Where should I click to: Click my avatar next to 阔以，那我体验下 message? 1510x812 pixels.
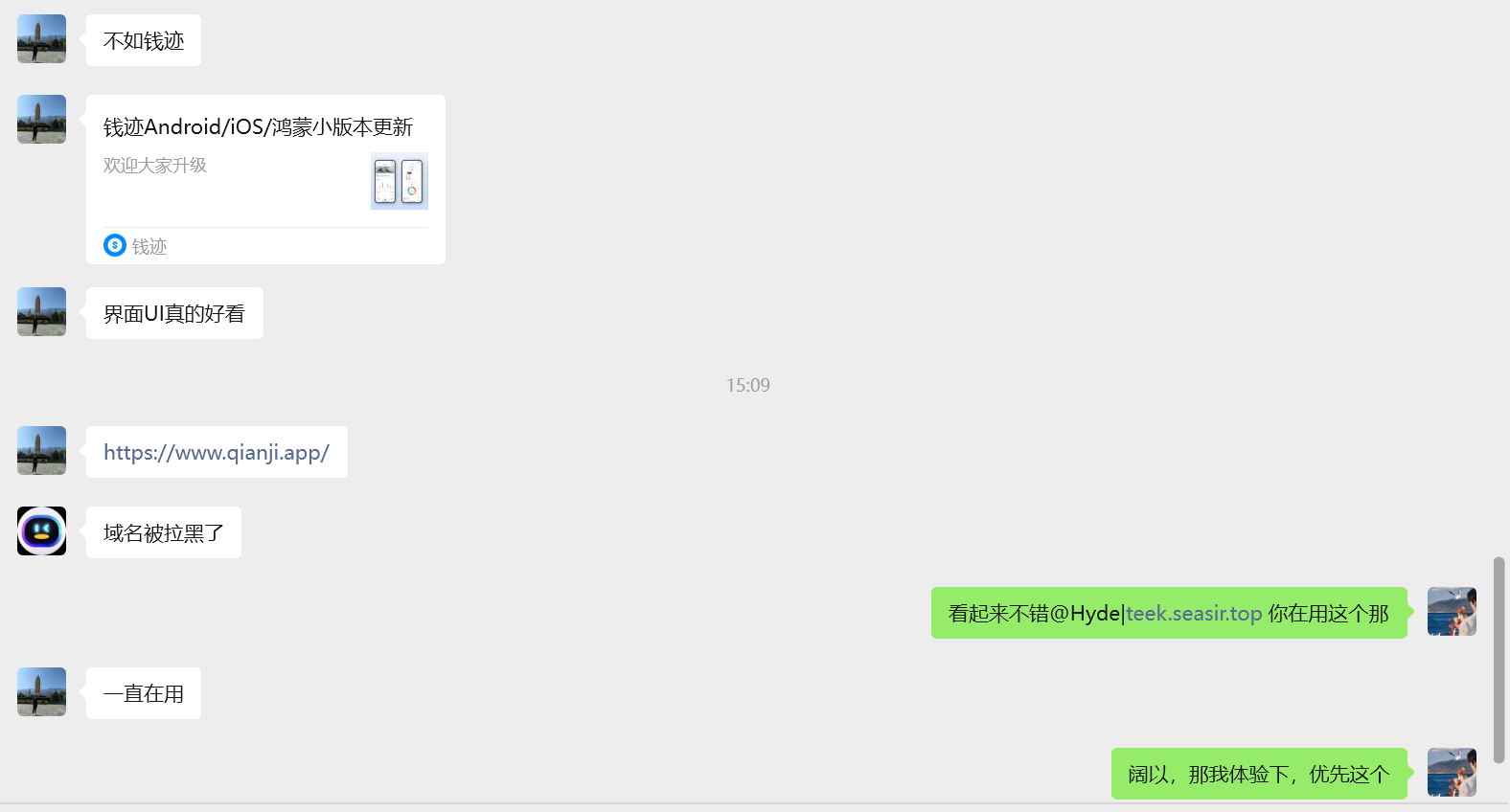pyautogui.click(x=1452, y=773)
